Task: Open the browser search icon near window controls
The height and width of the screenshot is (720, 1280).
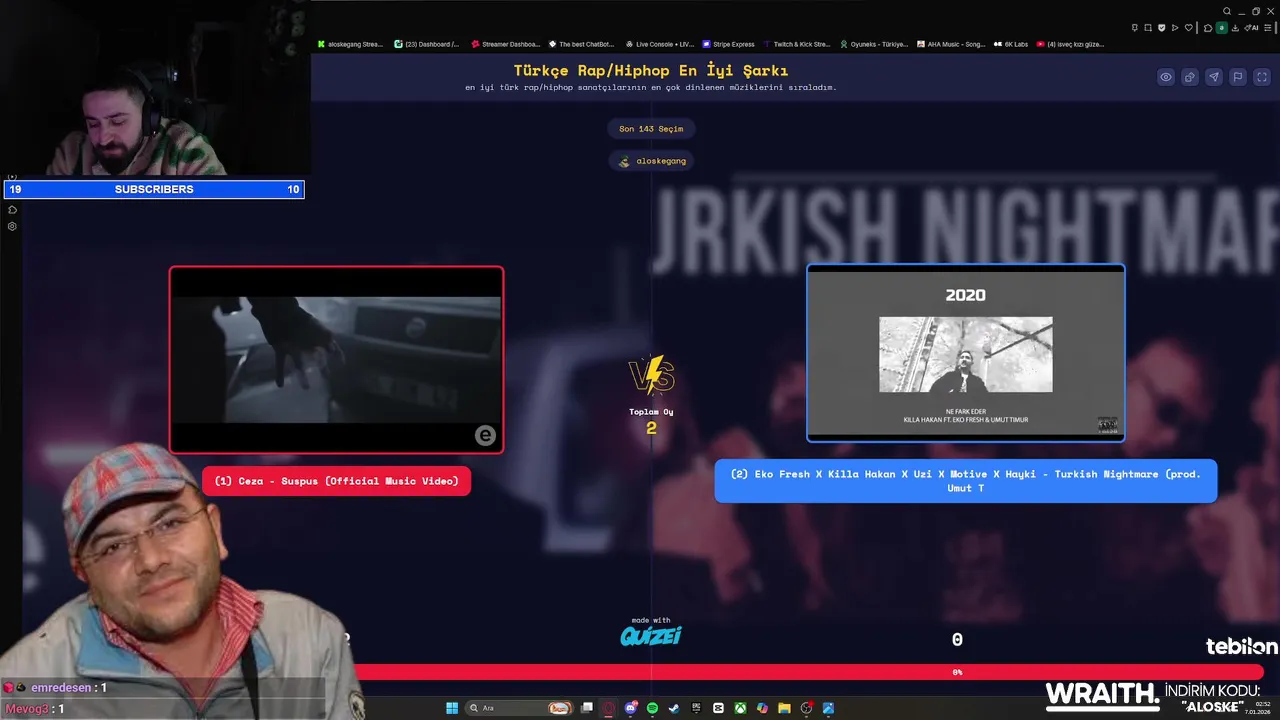Action: (x=1227, y=11)
